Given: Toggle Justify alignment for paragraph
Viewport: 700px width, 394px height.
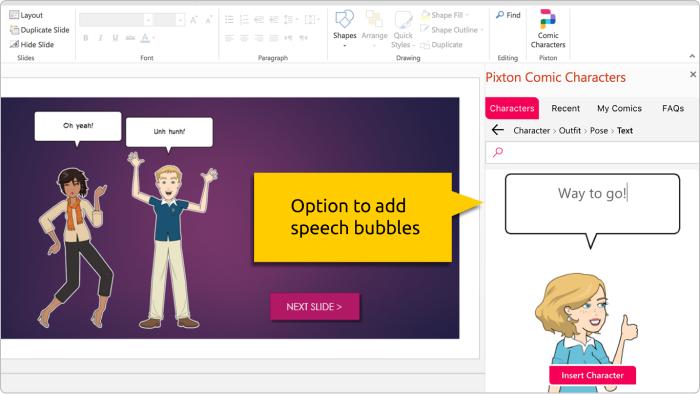Looking at the screenshot, I should [274, 38].
